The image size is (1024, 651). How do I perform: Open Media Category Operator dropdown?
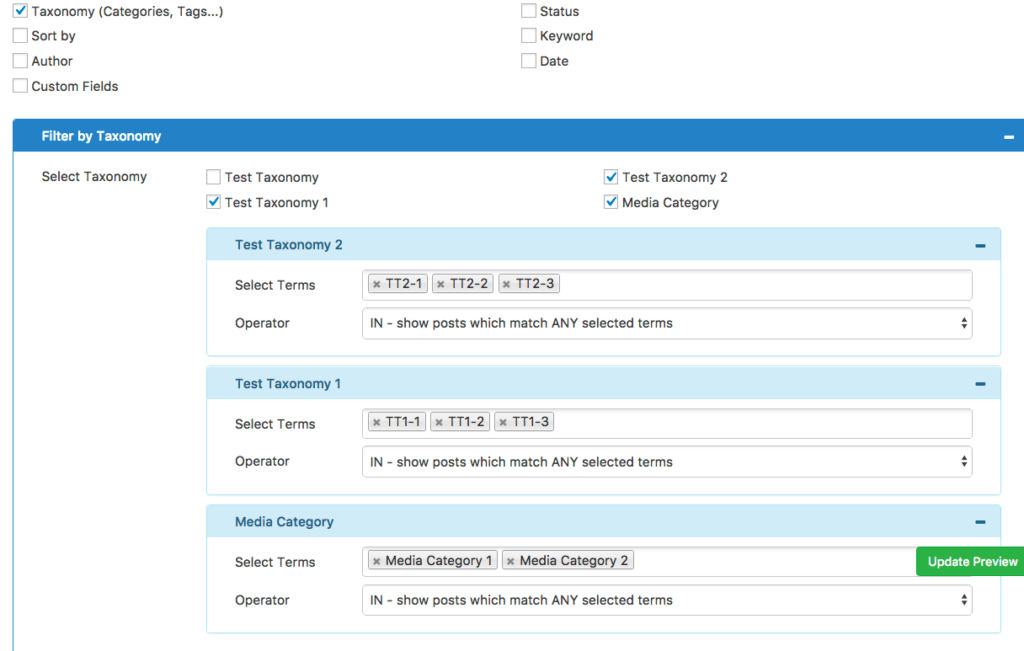667,600
